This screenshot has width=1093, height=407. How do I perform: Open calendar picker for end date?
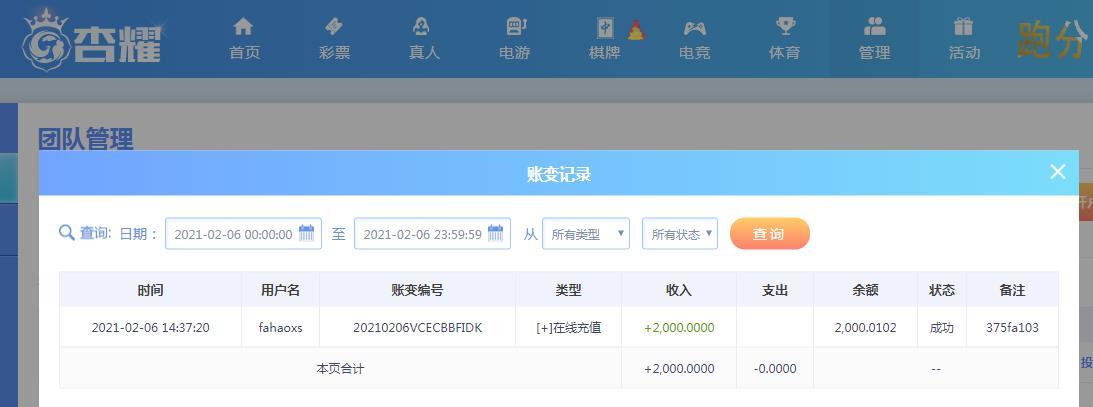(x=496, y=233)
